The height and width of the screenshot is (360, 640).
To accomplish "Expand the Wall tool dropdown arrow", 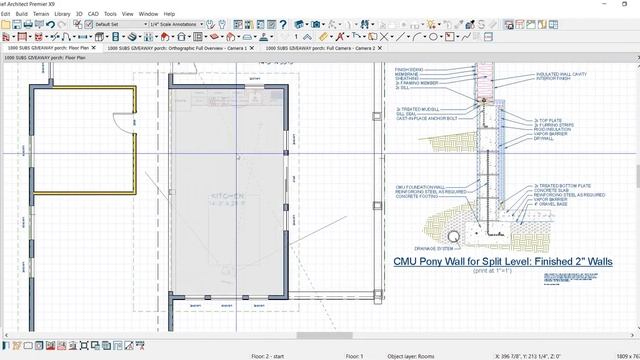I will [13, 37].
